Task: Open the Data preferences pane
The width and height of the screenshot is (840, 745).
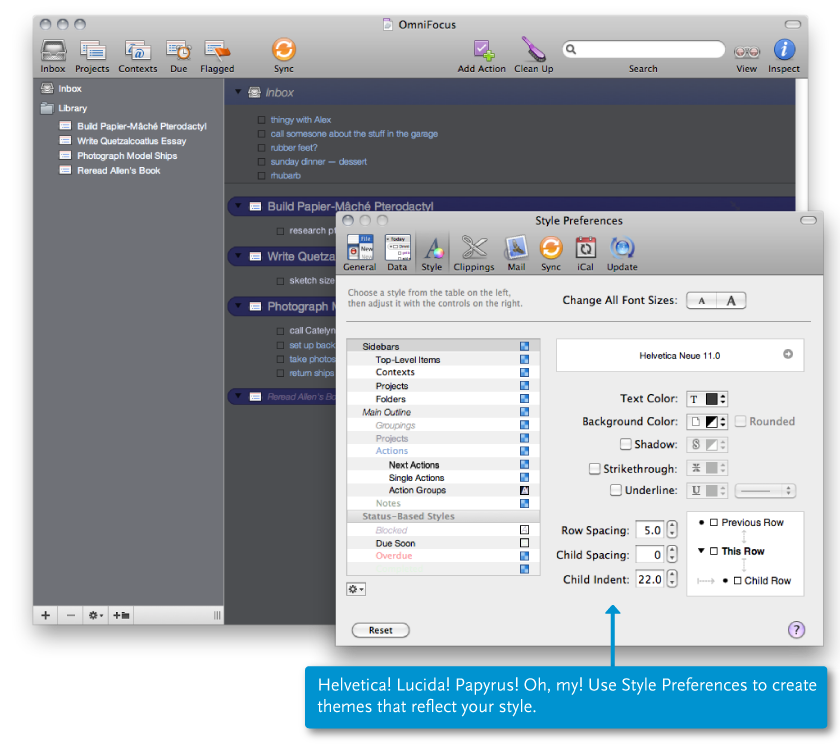Action: click(x=398, y=253)
